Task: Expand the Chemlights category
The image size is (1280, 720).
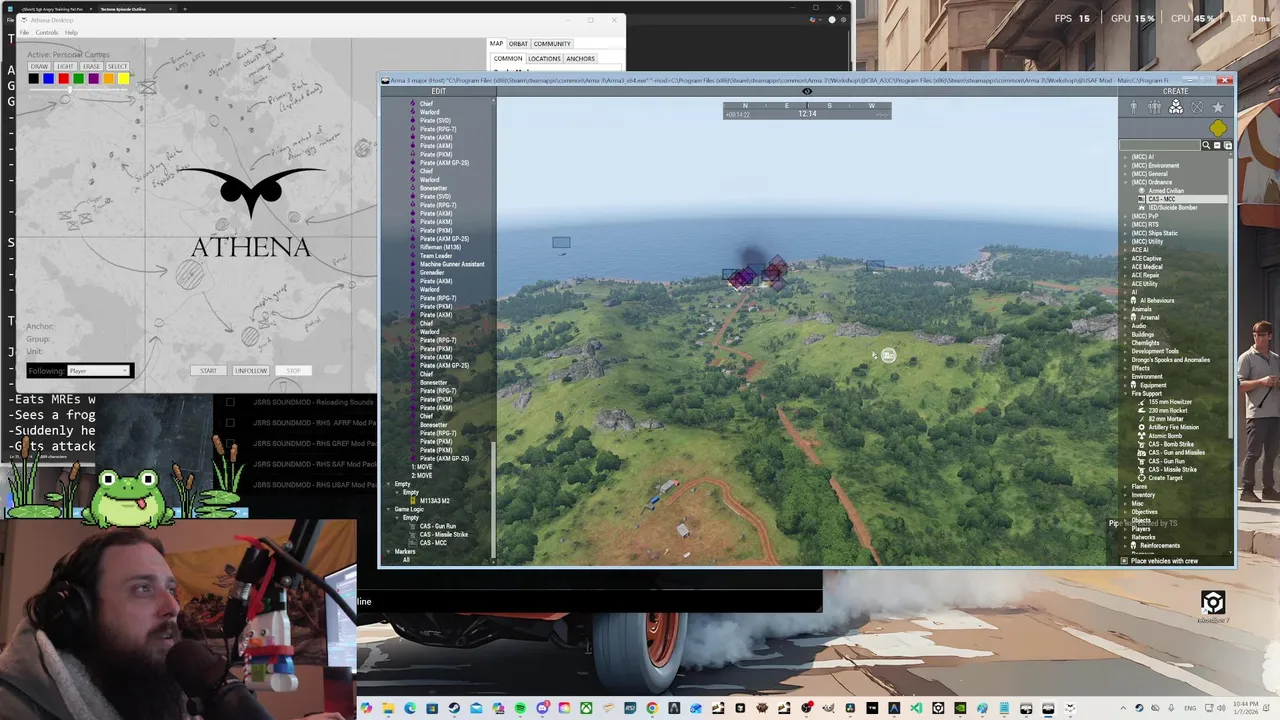Action: click(1126, 343)
